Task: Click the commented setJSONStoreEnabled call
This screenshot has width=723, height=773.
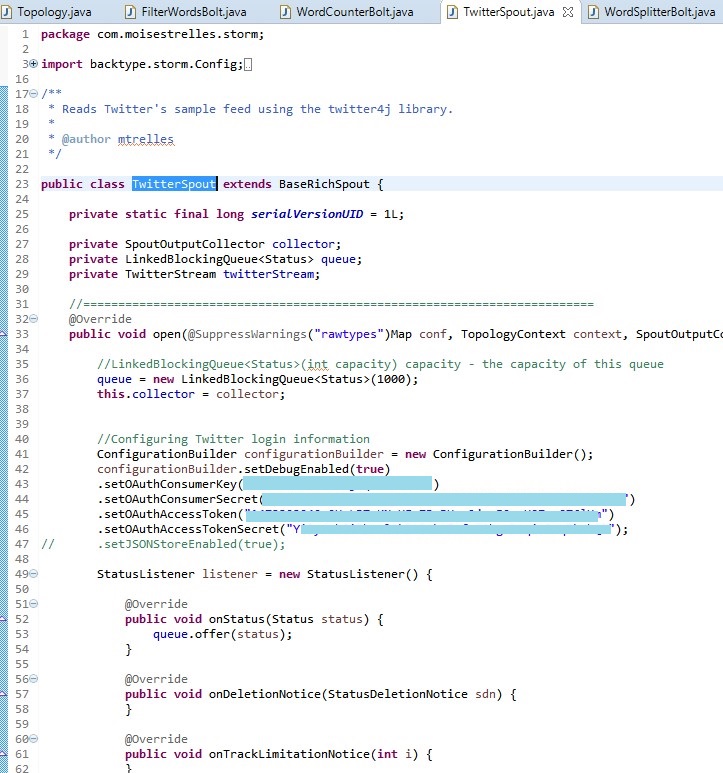Action: tap(191, 544)
